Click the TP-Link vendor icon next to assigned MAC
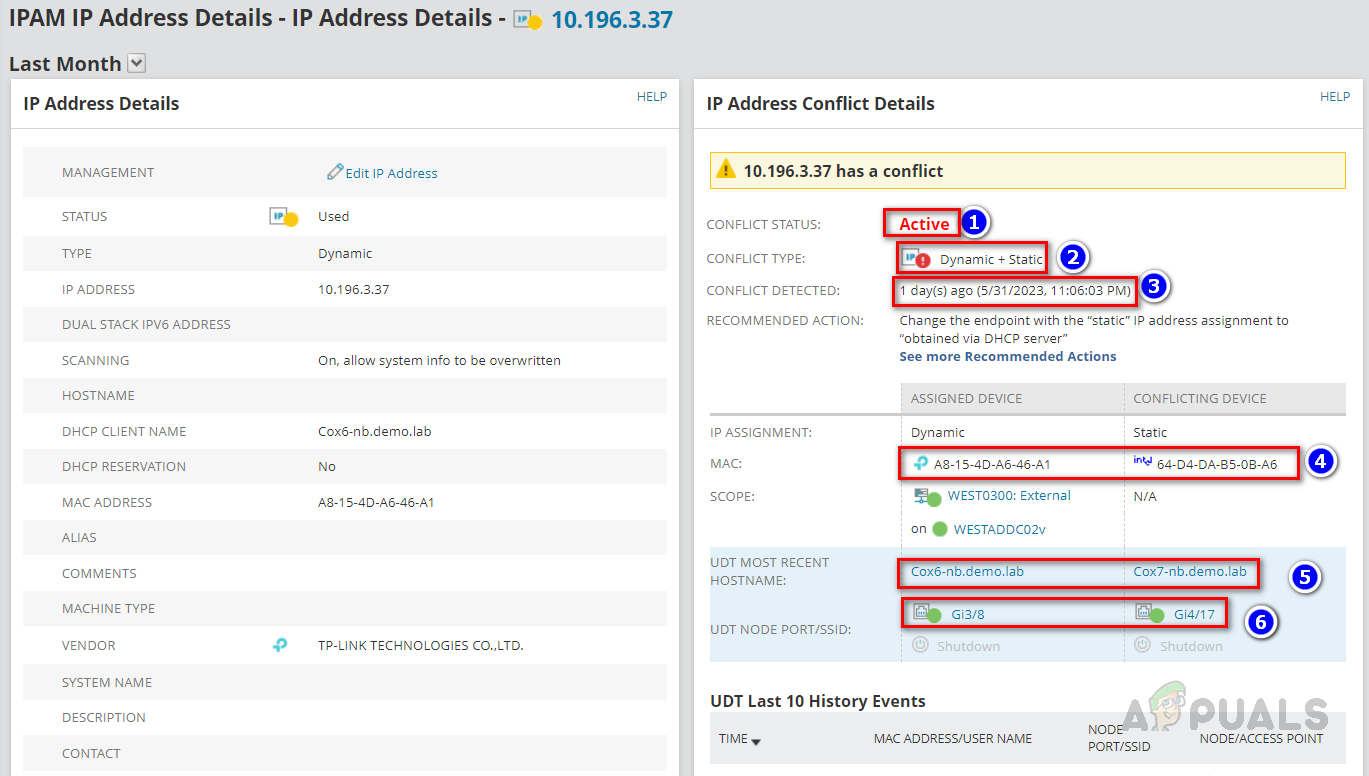 coord(920,463)
